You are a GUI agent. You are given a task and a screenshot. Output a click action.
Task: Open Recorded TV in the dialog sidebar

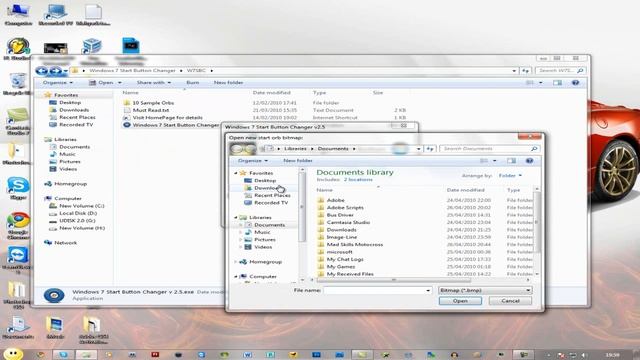271,202
